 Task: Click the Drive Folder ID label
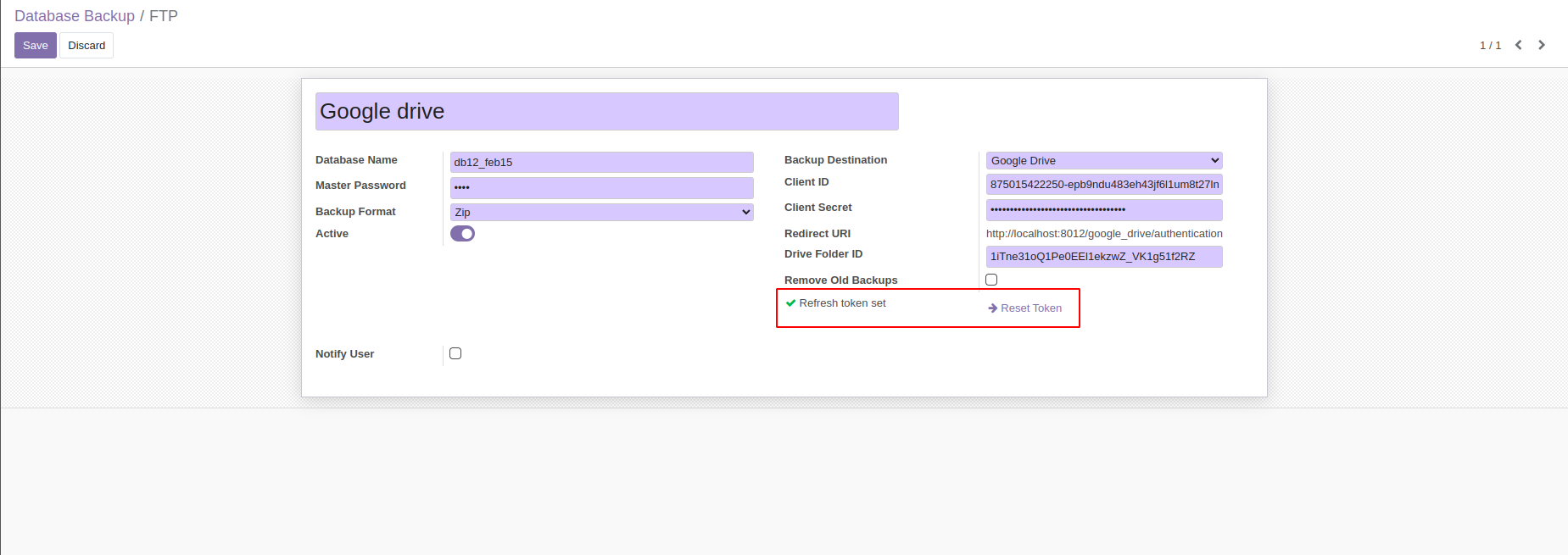pos(823,254)
